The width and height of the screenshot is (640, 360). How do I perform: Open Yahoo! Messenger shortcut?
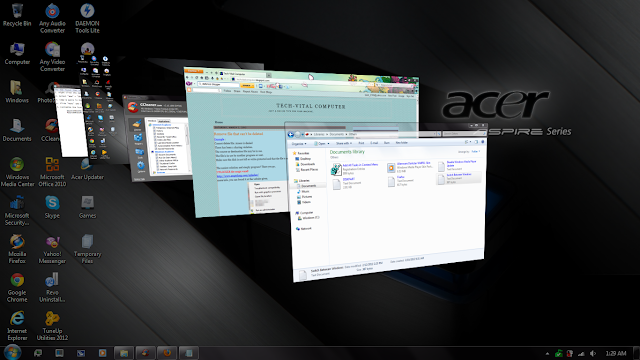(52, 249)
